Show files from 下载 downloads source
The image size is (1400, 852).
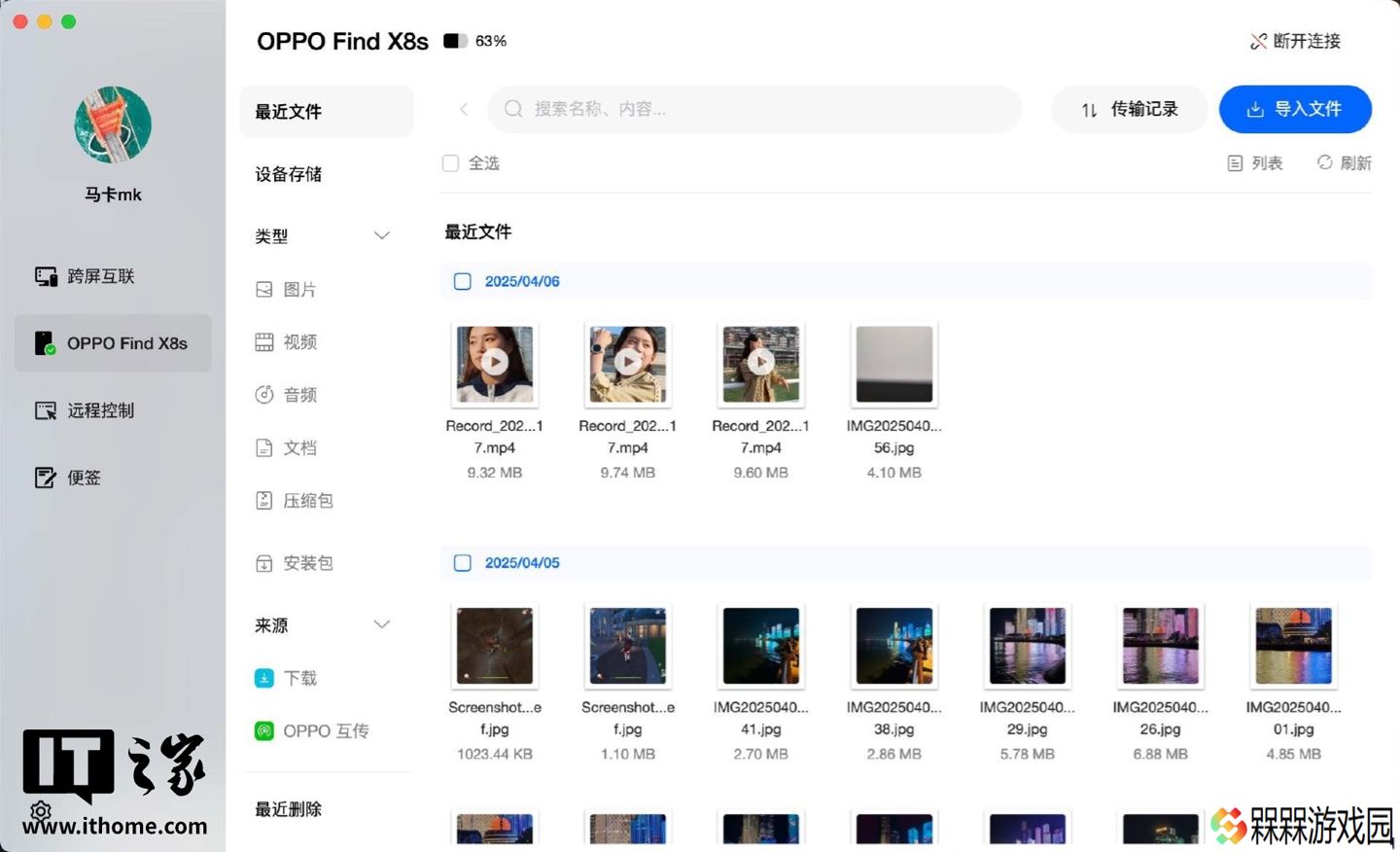286,678
